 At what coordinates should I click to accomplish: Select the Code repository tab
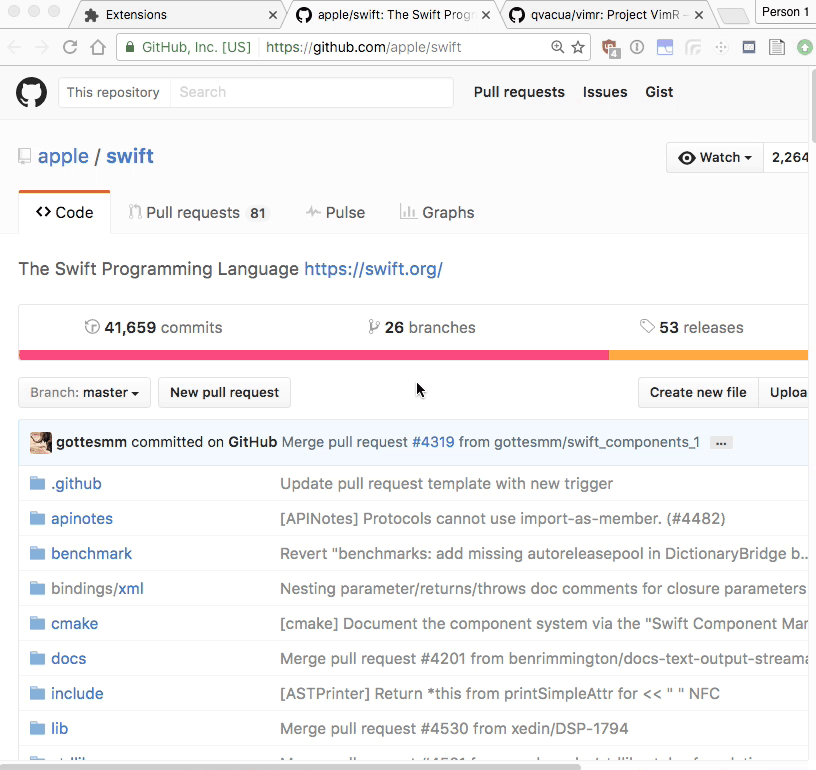pyautogui.click(x=65, y=212)
